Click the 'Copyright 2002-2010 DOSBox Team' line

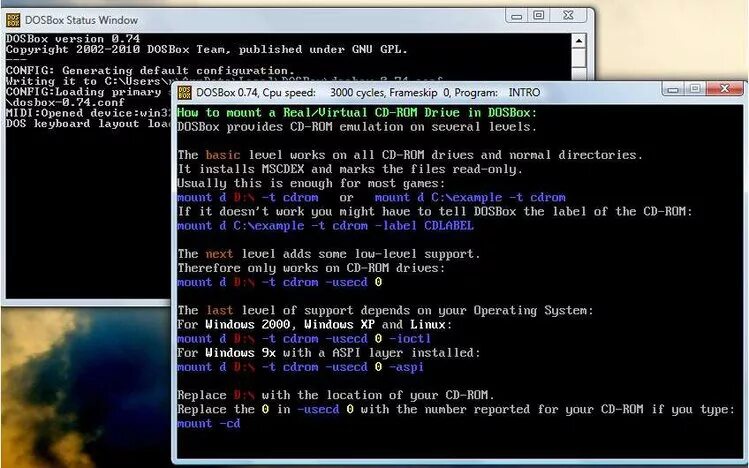coord(206,49)
